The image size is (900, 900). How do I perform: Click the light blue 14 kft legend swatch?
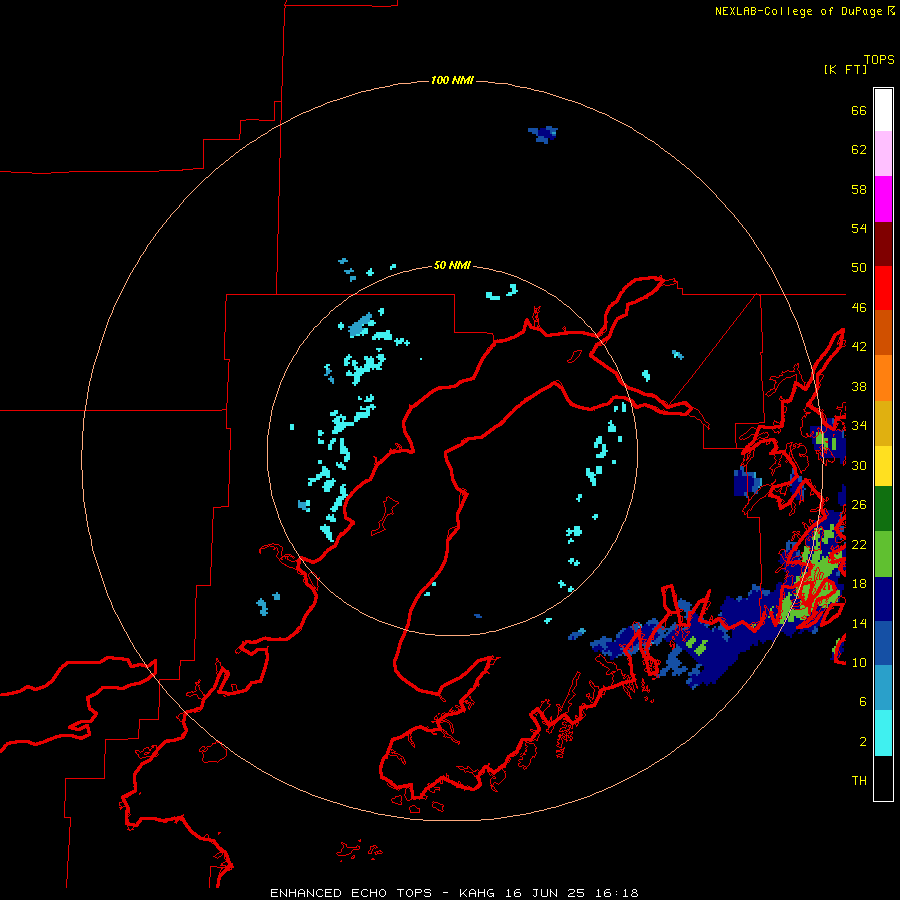[x=883, y=688]
